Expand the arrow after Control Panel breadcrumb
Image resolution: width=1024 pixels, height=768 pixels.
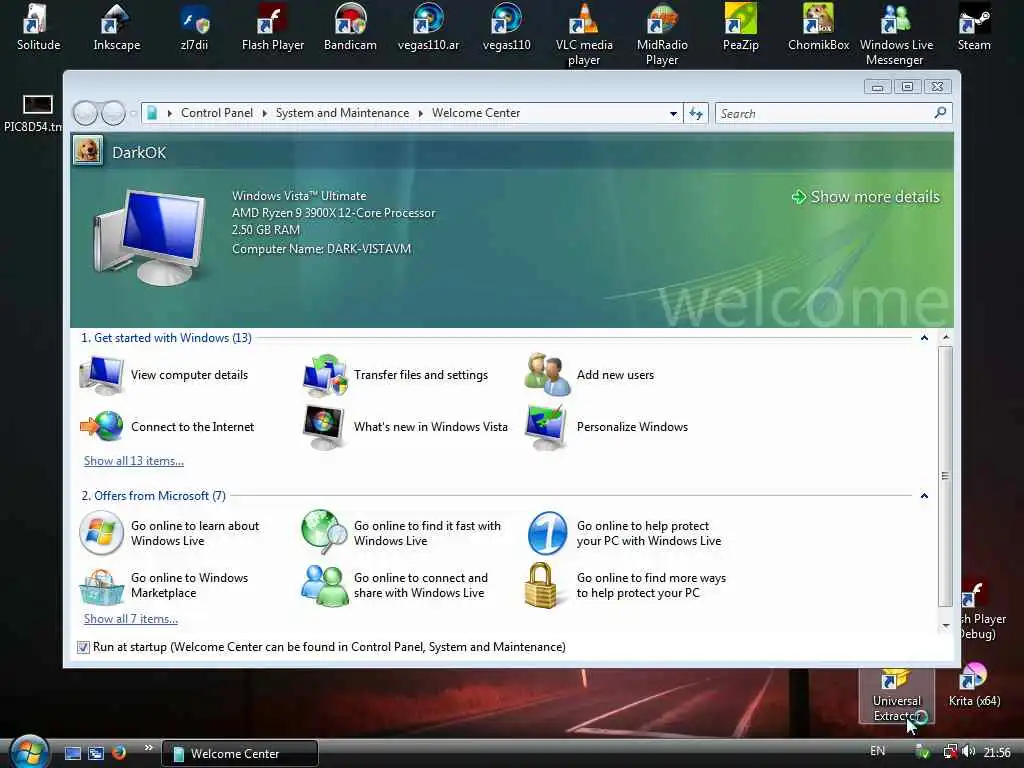coord(264,114)
